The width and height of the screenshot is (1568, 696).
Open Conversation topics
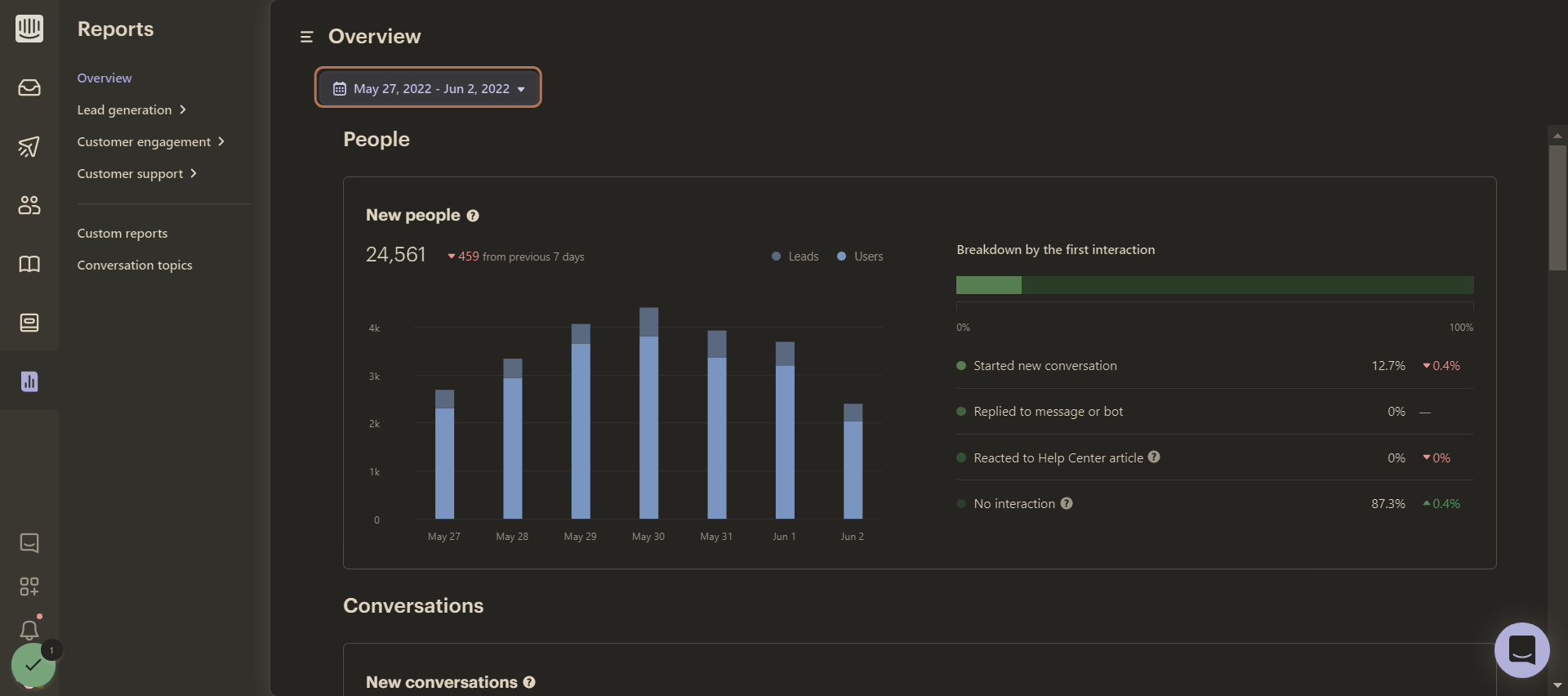click(135, 265)
